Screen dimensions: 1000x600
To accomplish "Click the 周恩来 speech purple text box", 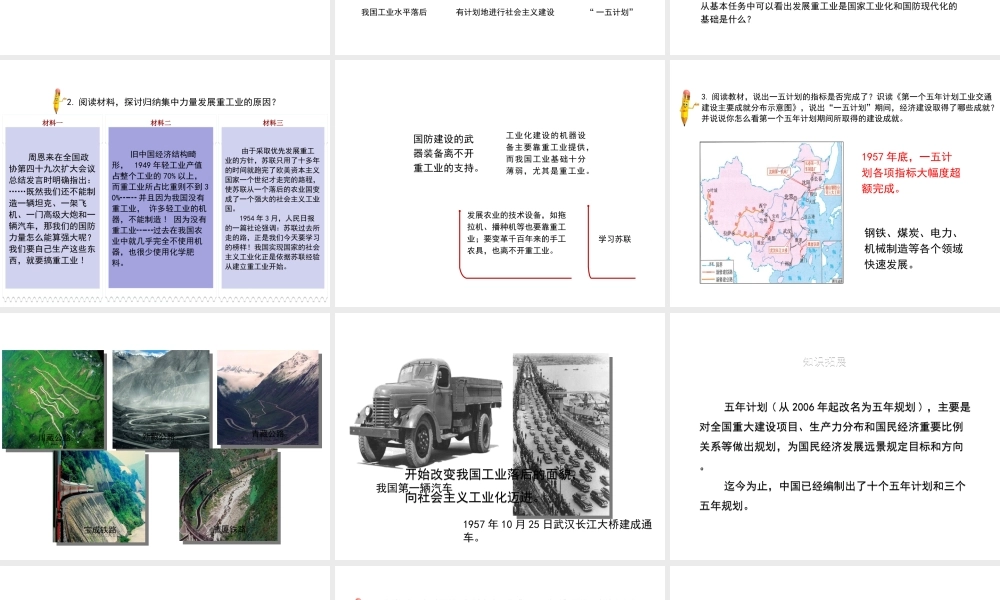I will 53,207.
